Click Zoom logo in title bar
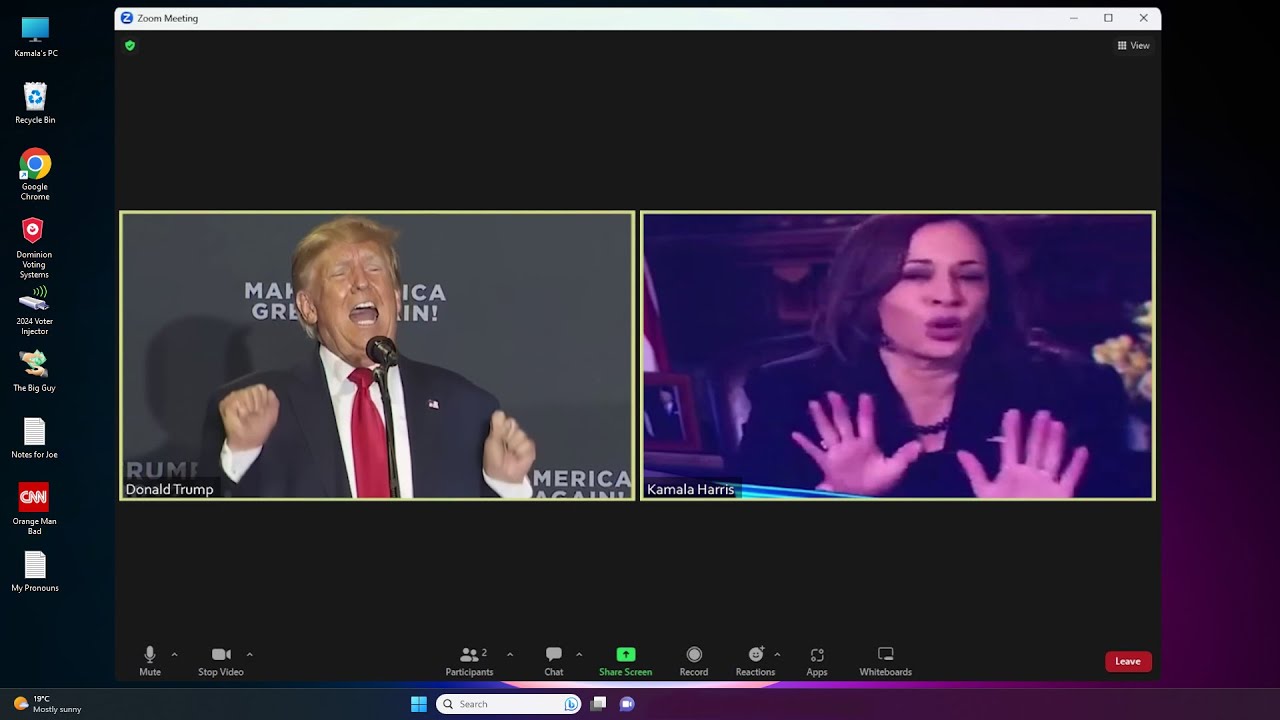1280x720 pixels. pos(127,18)
